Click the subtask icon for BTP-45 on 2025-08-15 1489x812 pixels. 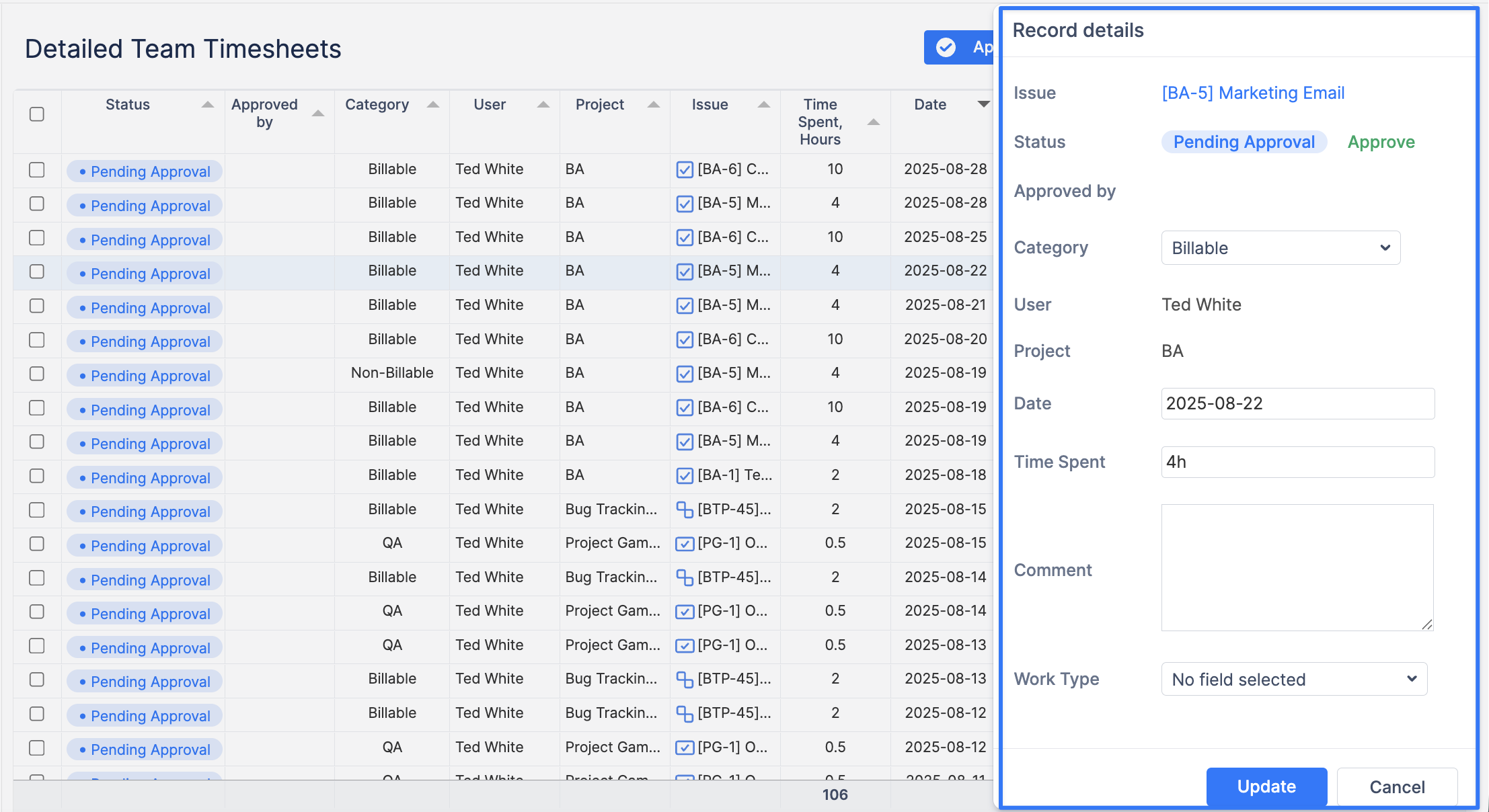pos(684,510)
